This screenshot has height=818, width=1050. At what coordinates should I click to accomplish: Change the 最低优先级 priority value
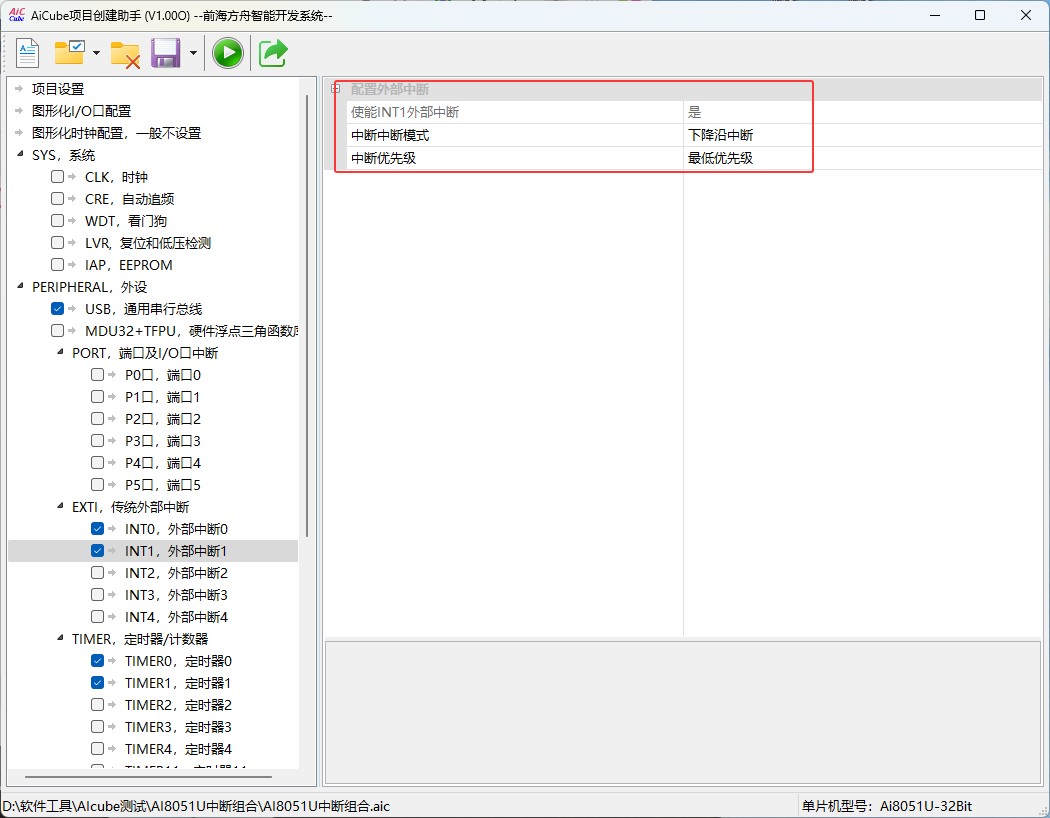(x=721, y=158)
